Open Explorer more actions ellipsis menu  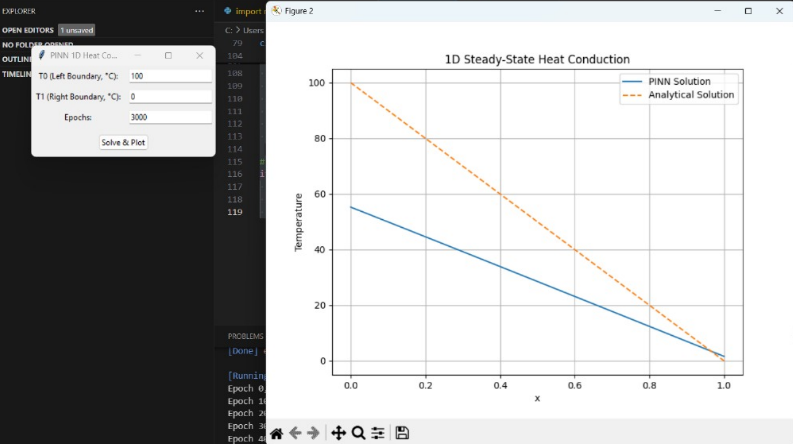pyautogui.click(x=199, y=11)
